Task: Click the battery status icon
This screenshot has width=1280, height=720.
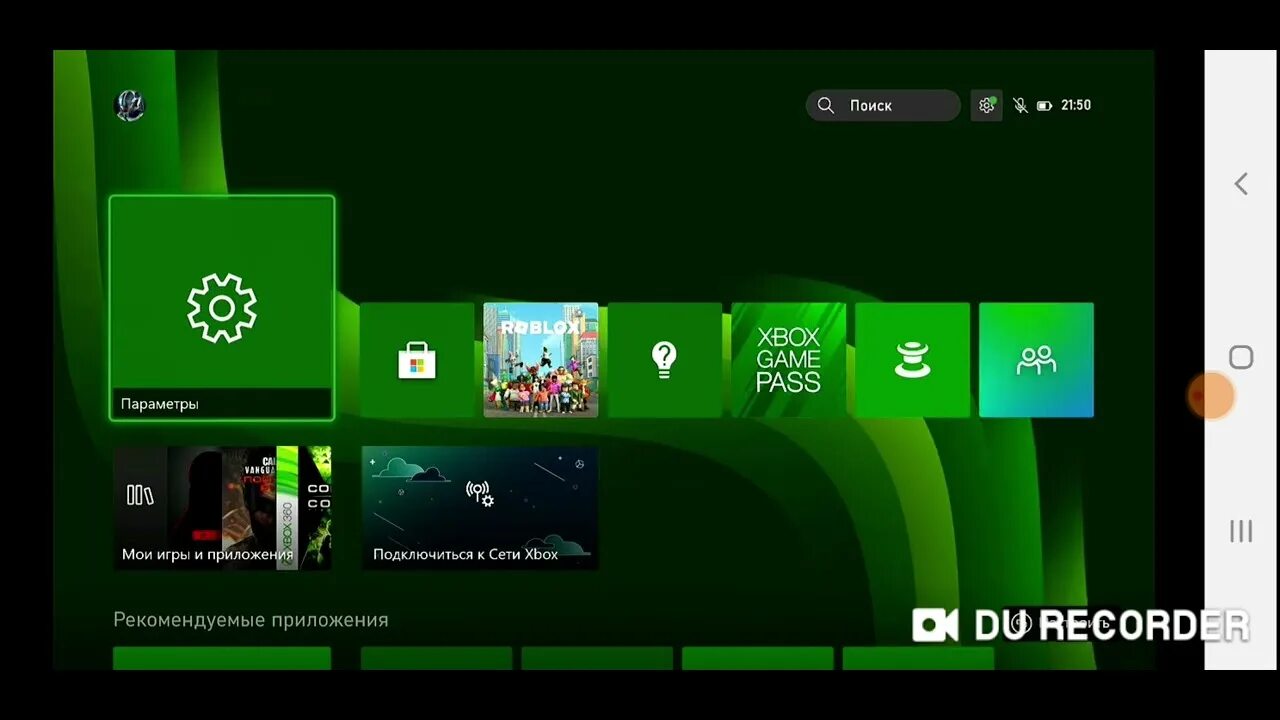Action: pyautogui.click(x=1044, y=105)
